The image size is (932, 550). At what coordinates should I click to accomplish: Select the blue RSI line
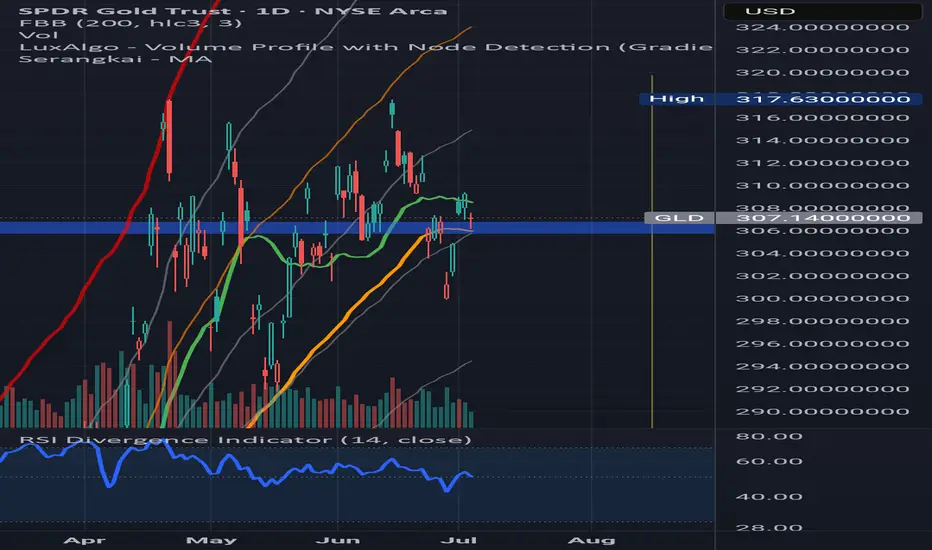click(x=237, y=467)
